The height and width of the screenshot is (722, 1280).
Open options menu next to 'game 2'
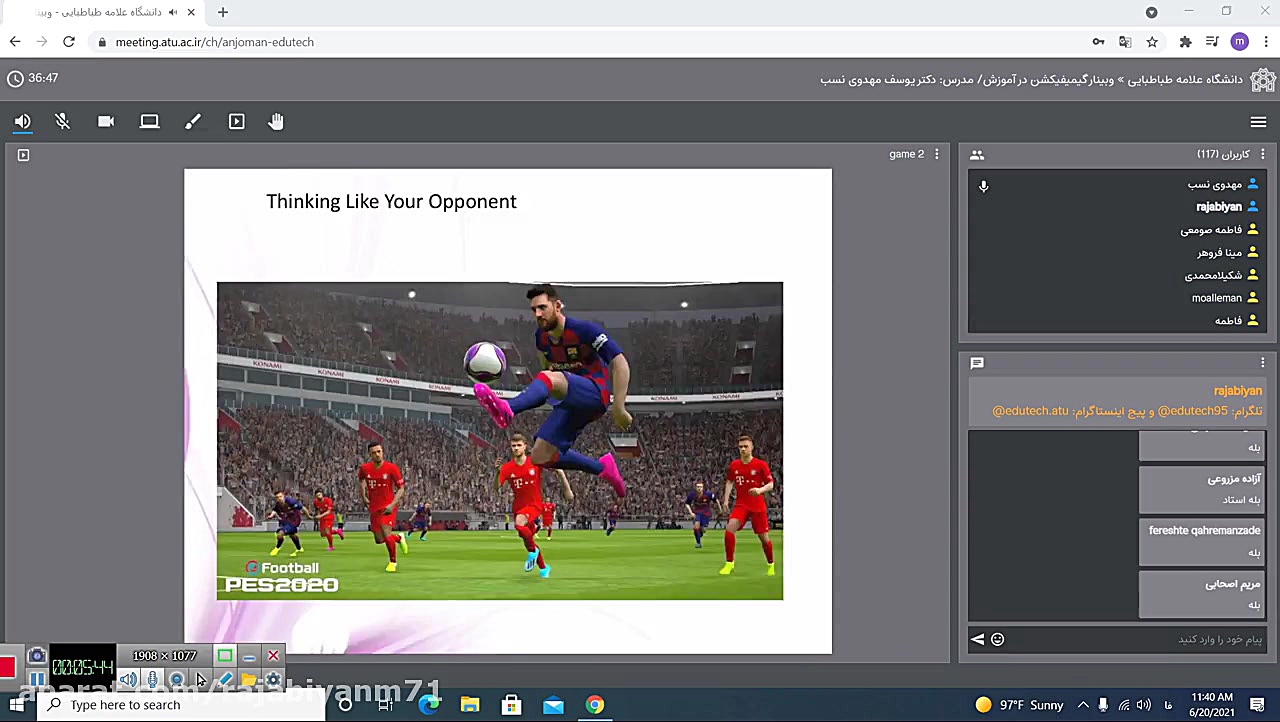point(936,154)
